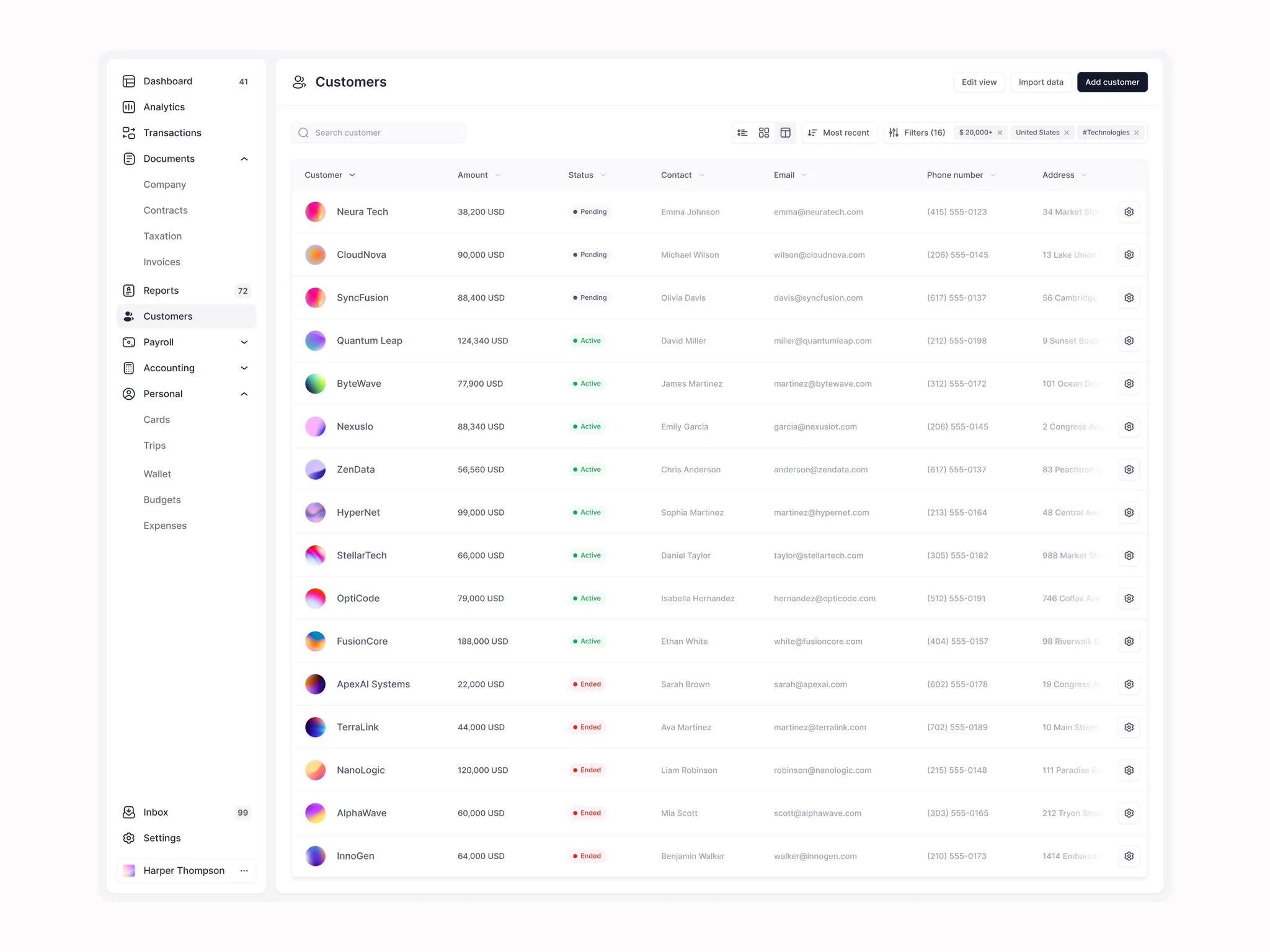The width and height of the screenshot is (1270, 952).
Task: Click the SyncFusion Pending status badge
Action: click(590, 298)
